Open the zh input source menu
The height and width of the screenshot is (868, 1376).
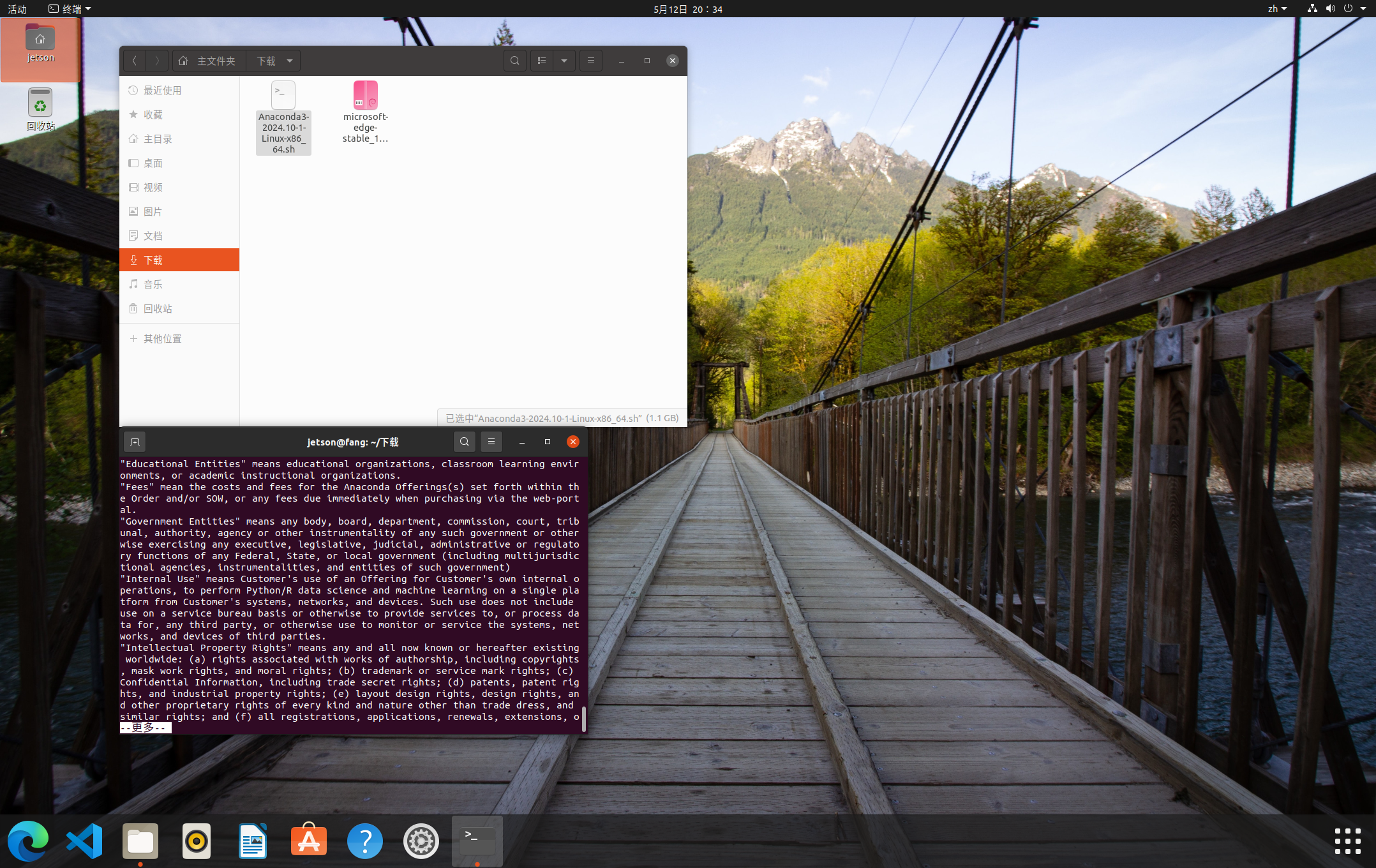(x=1277, y=9)
